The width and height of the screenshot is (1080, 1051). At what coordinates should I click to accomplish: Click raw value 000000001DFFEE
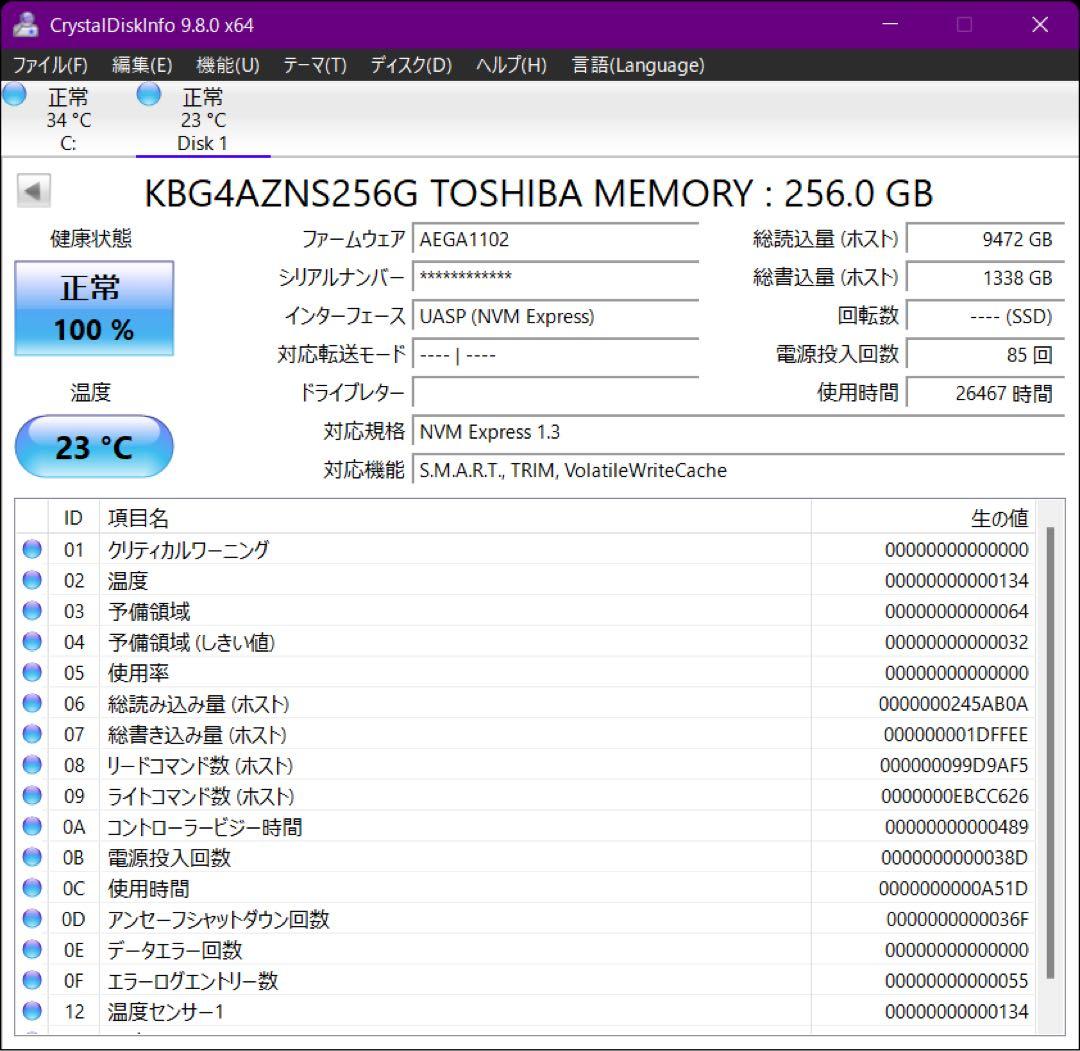(x=956, y=734)
